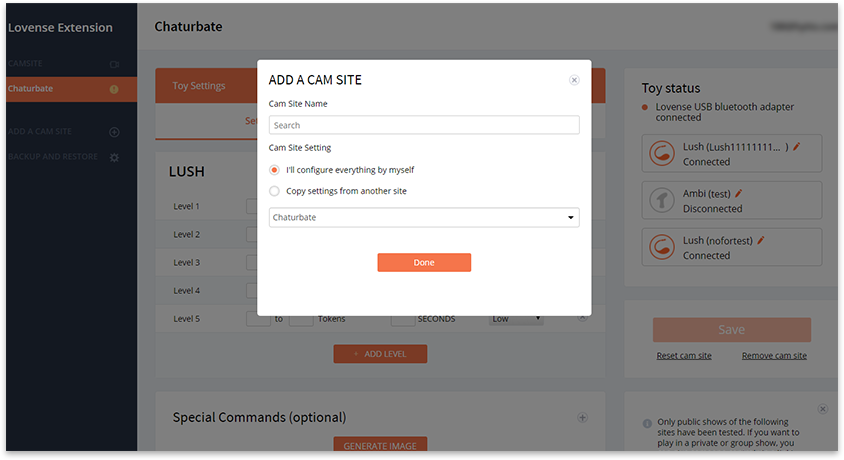This screenshot has width=844, height=460.
Task: Open the Level 5 Low intensity dropdown
Action: pyautogui.click(x=516, y=319)
